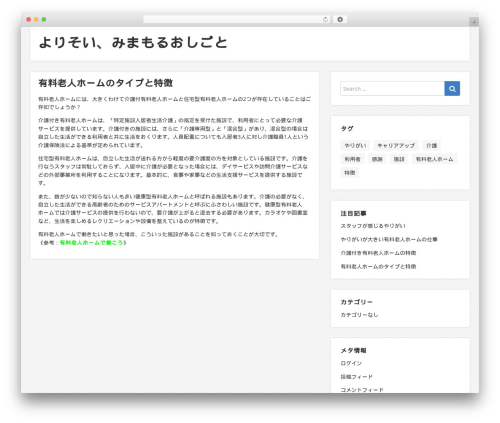Select the 特徴 tag
The width and height of the screenshot is (500, 423).
pos(350,173)
